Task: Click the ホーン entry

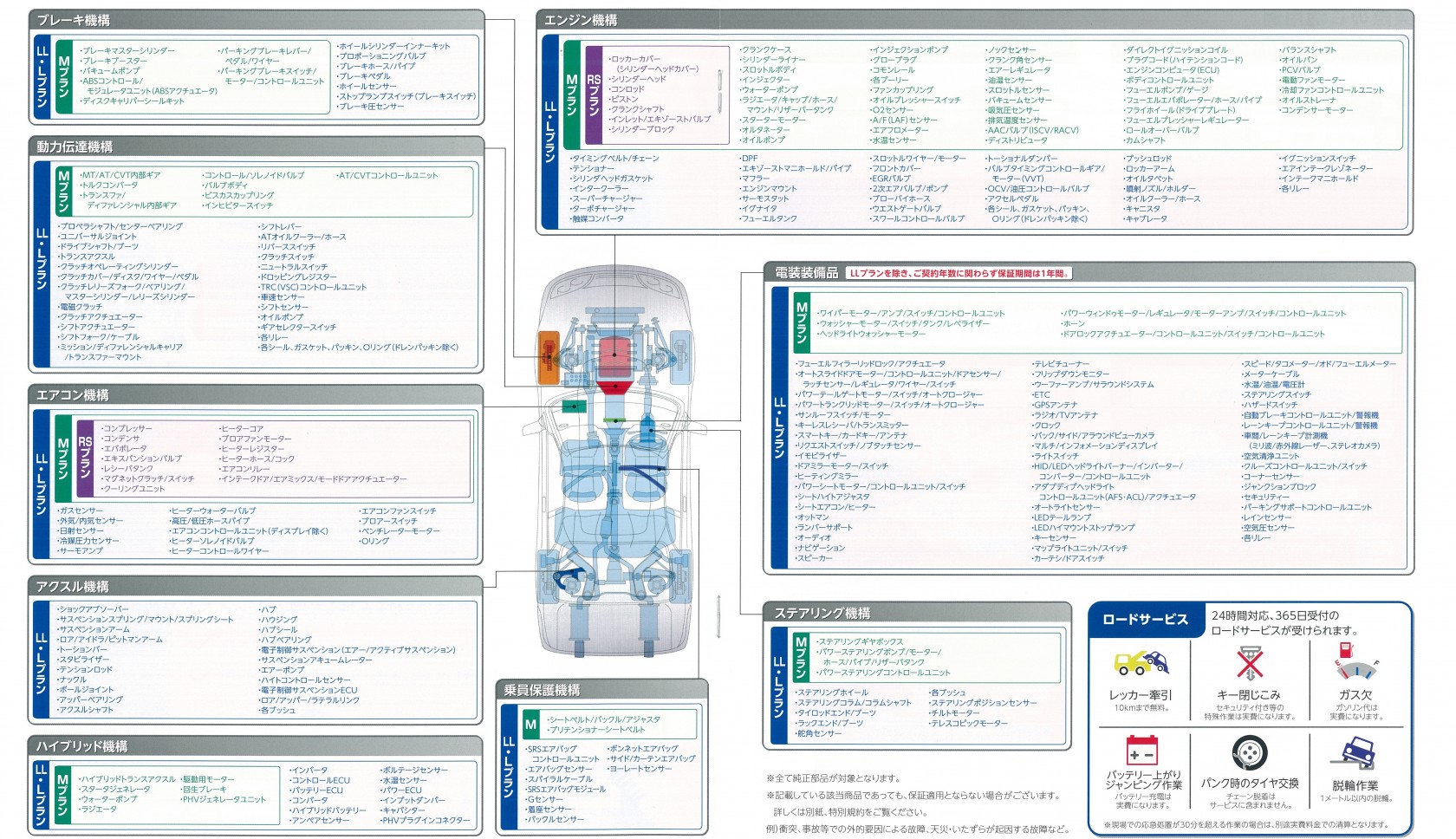Action: tap(1073, 323)
